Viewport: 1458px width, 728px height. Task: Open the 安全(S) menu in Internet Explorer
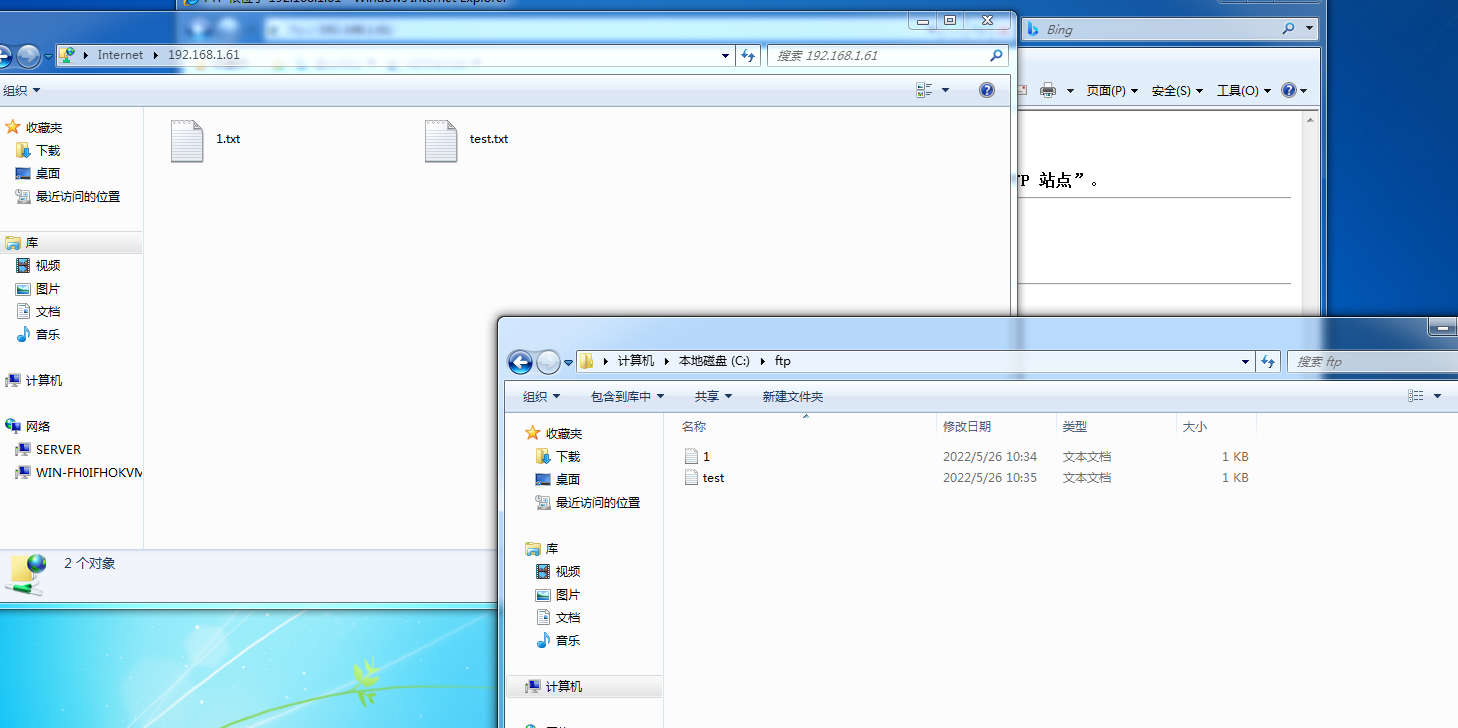tap(1177, 90)
